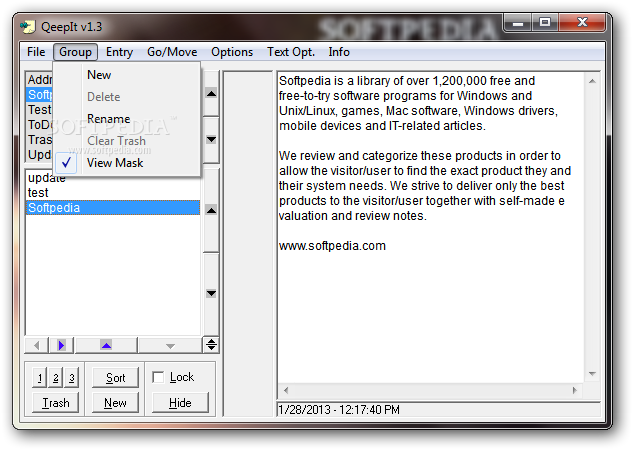Enable the Lock checkbox
This screenshot has height=450, width=633.
point(158,377)
